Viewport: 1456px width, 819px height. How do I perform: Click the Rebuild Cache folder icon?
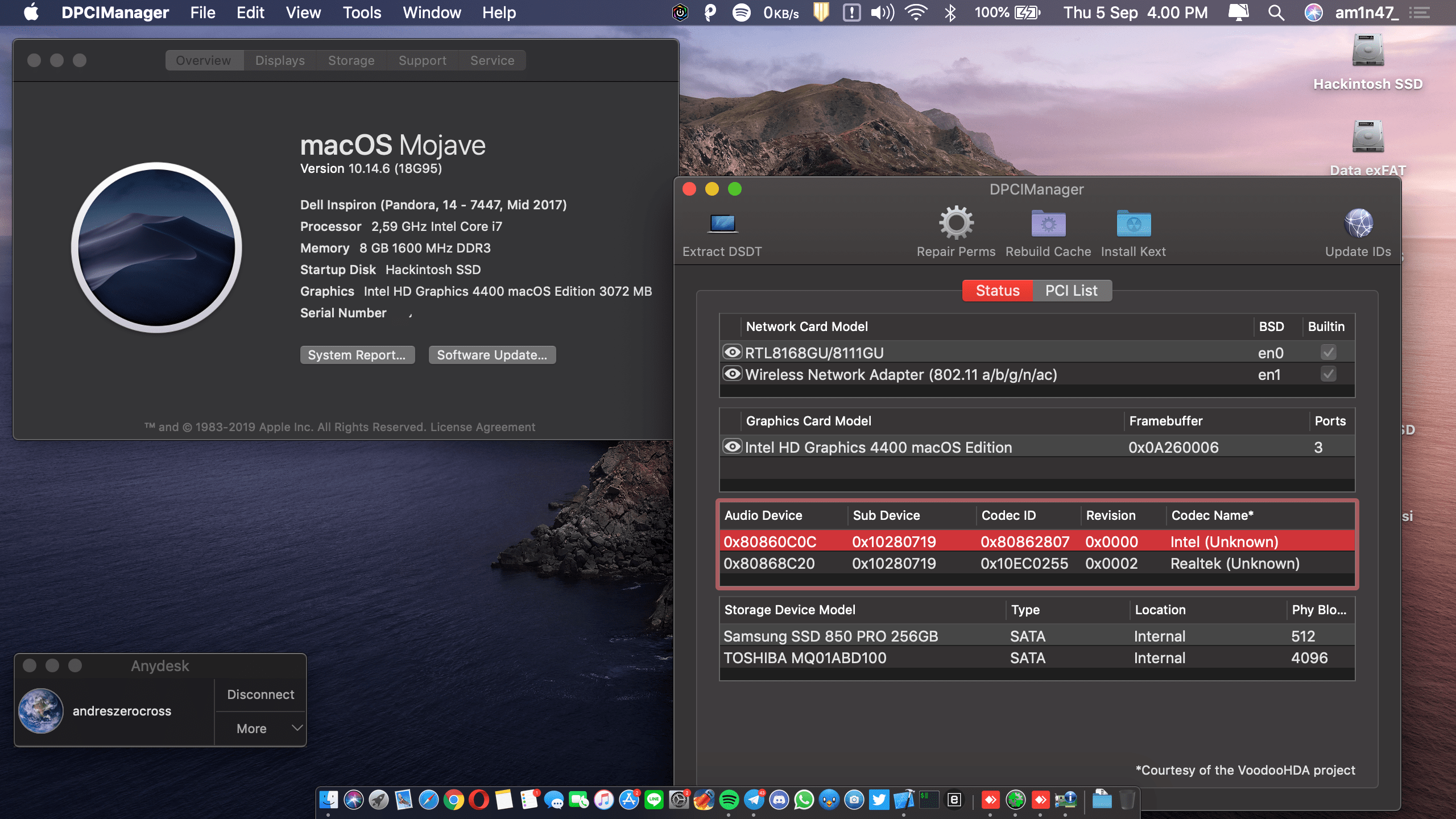coord(1048,224)
